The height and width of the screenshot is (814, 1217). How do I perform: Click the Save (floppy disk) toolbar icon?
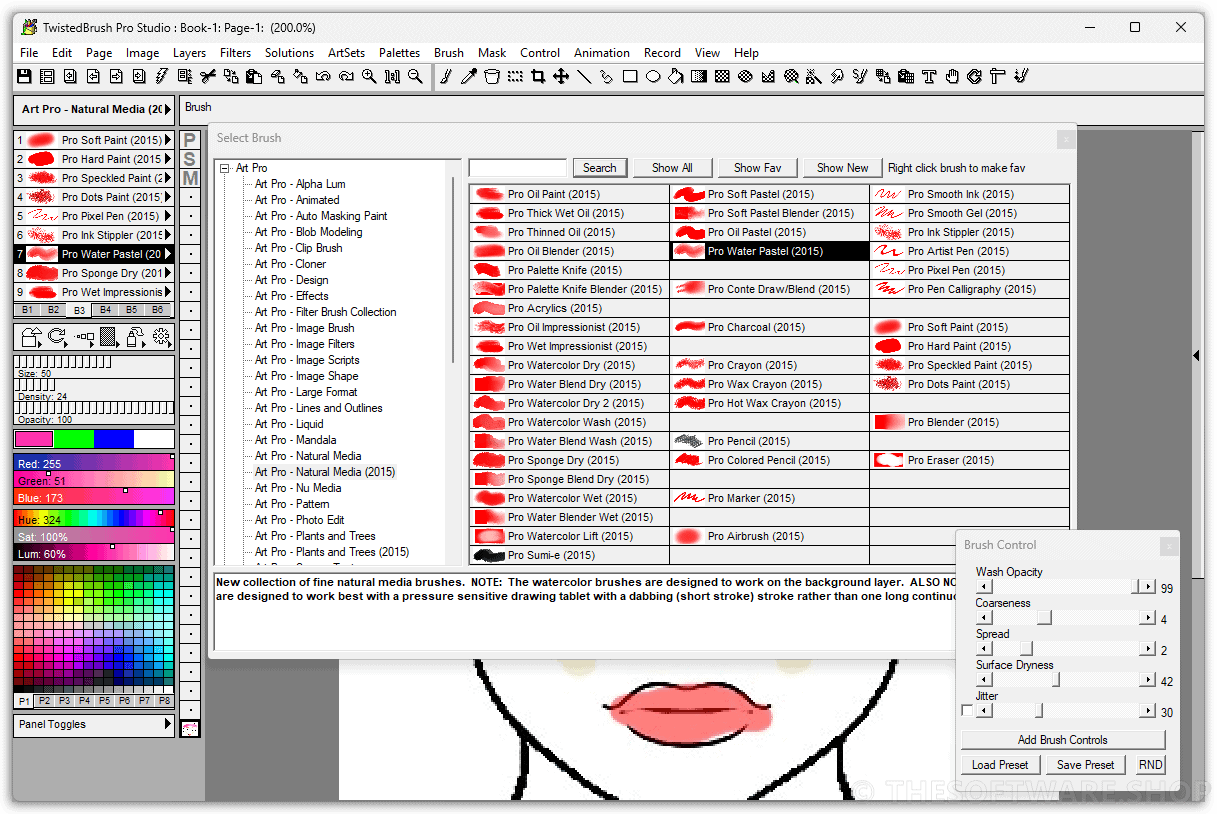[x=23, y=76]
